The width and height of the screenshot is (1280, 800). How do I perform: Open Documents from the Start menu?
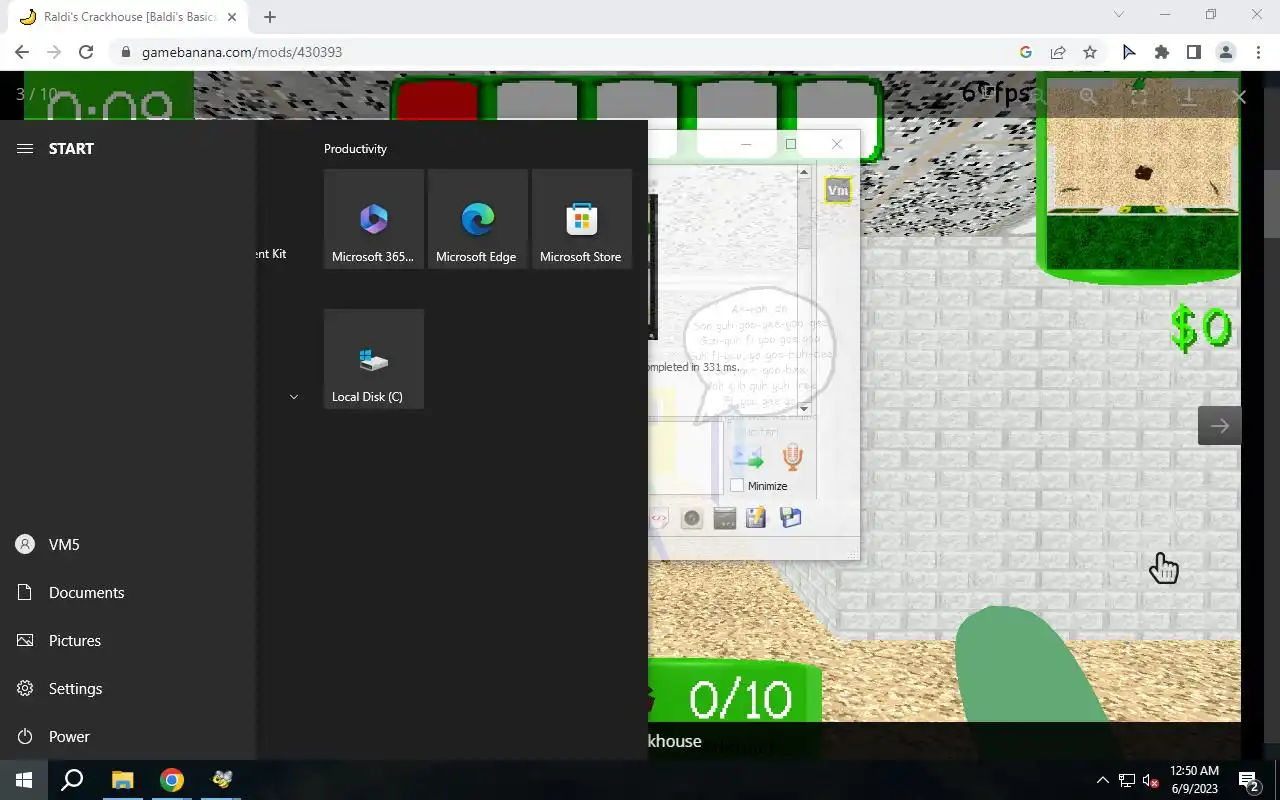pyautogui.click(x=128, y=592)
